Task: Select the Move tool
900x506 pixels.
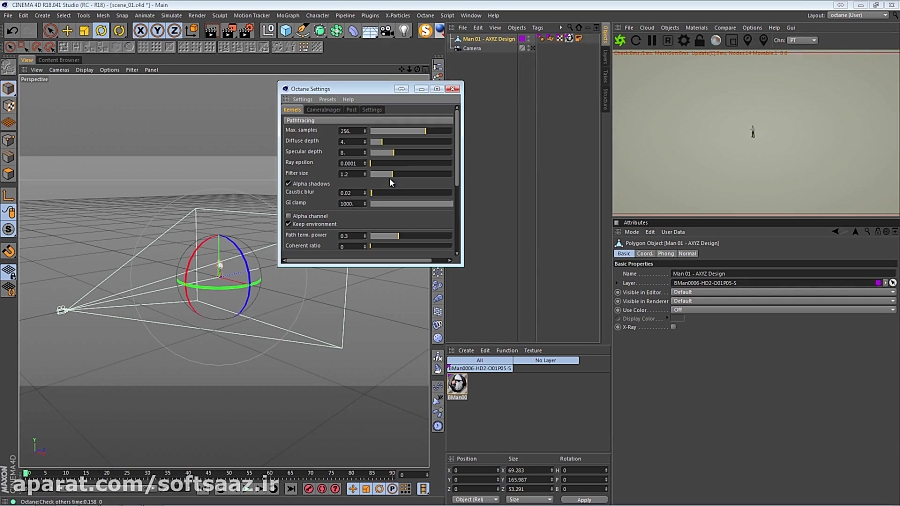Action: (67, 30)
